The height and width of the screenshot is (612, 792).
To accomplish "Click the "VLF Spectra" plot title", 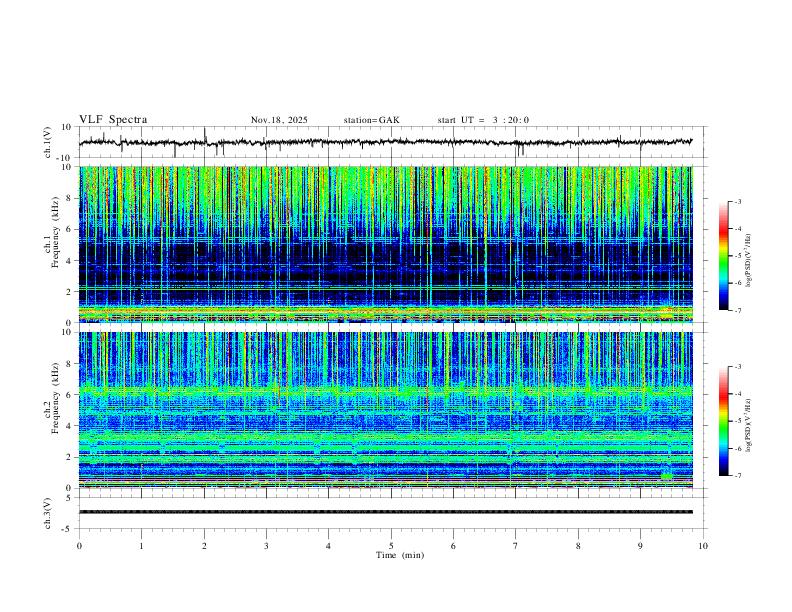I will 113,120.
